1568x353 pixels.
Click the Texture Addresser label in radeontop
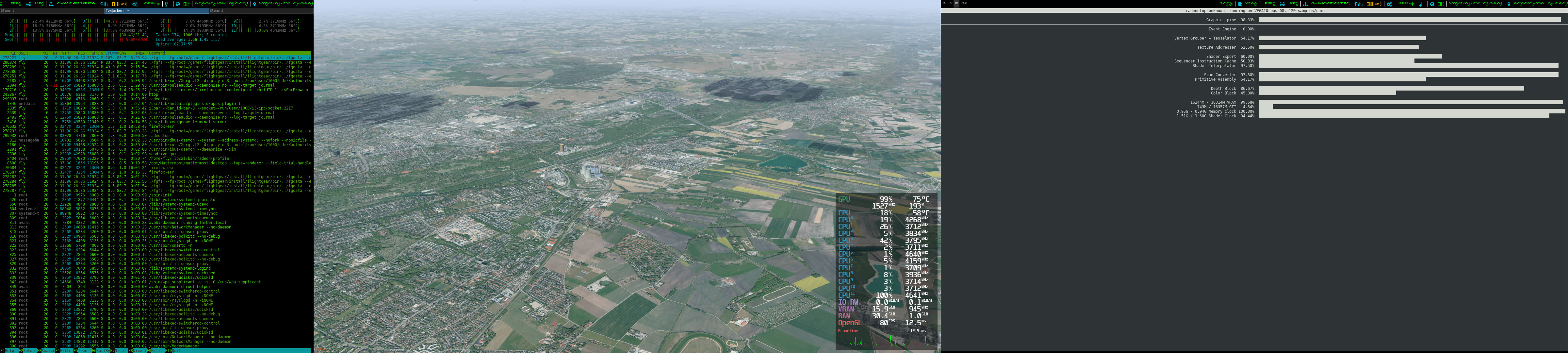pyautogui.click(x=1217, y=47)
